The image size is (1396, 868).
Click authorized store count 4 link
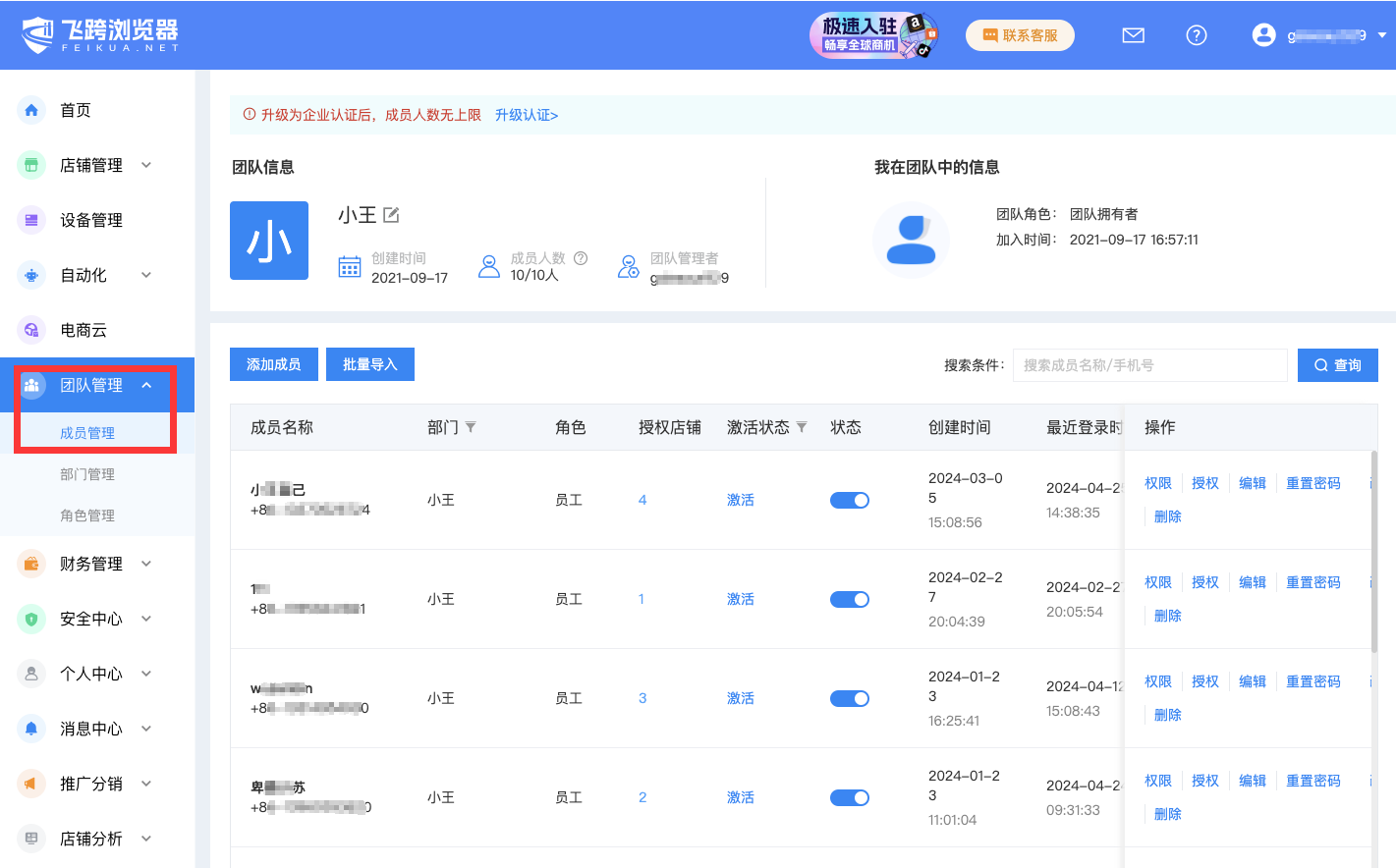point(642,500)
